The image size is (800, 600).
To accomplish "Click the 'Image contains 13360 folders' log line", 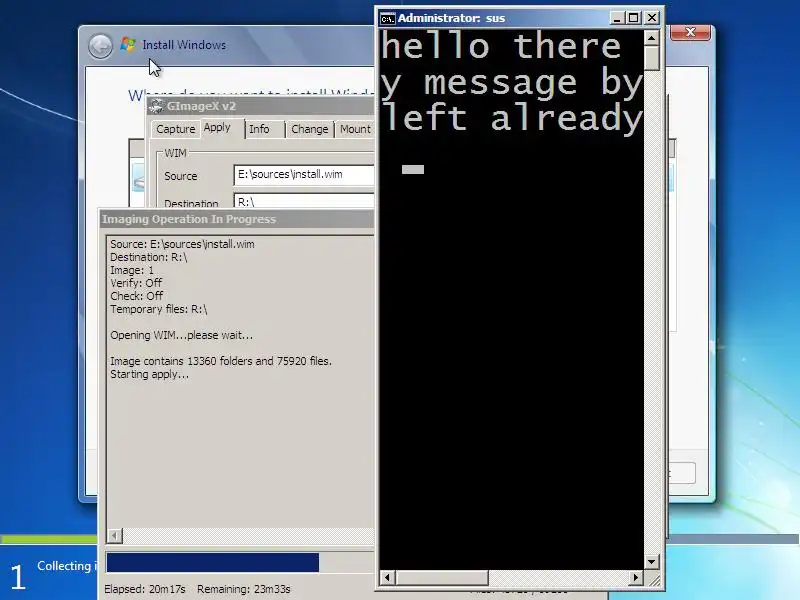I will pos(221,361).
